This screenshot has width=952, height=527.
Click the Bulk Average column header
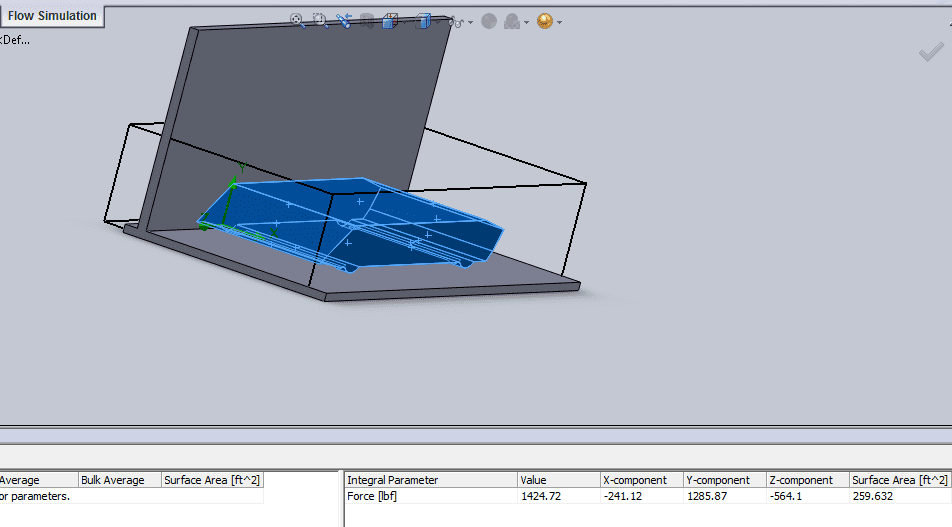120,480
